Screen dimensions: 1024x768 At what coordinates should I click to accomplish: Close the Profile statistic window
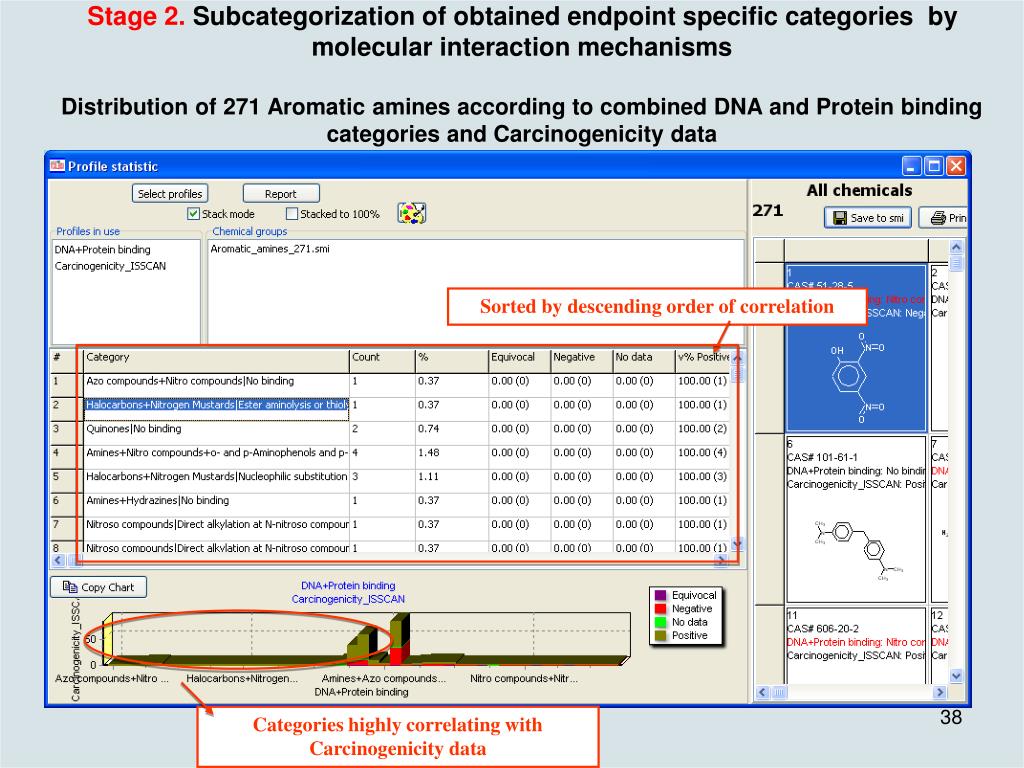956,166
